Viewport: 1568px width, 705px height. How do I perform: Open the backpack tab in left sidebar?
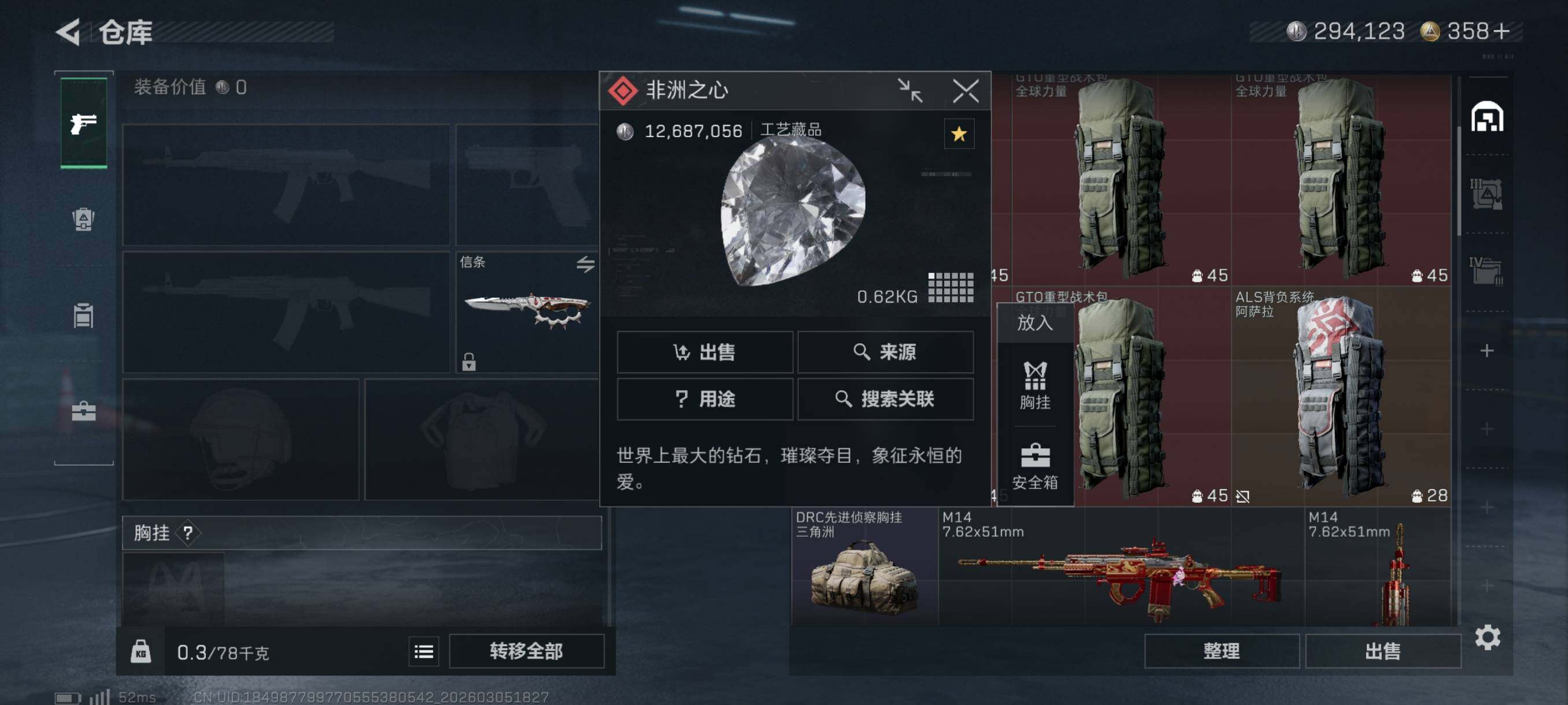pos(83,219)
